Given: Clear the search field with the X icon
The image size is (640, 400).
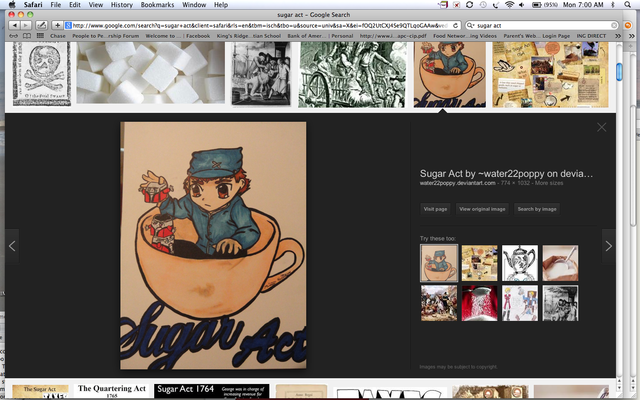Looking at the screenshot, I should [613, 25].
